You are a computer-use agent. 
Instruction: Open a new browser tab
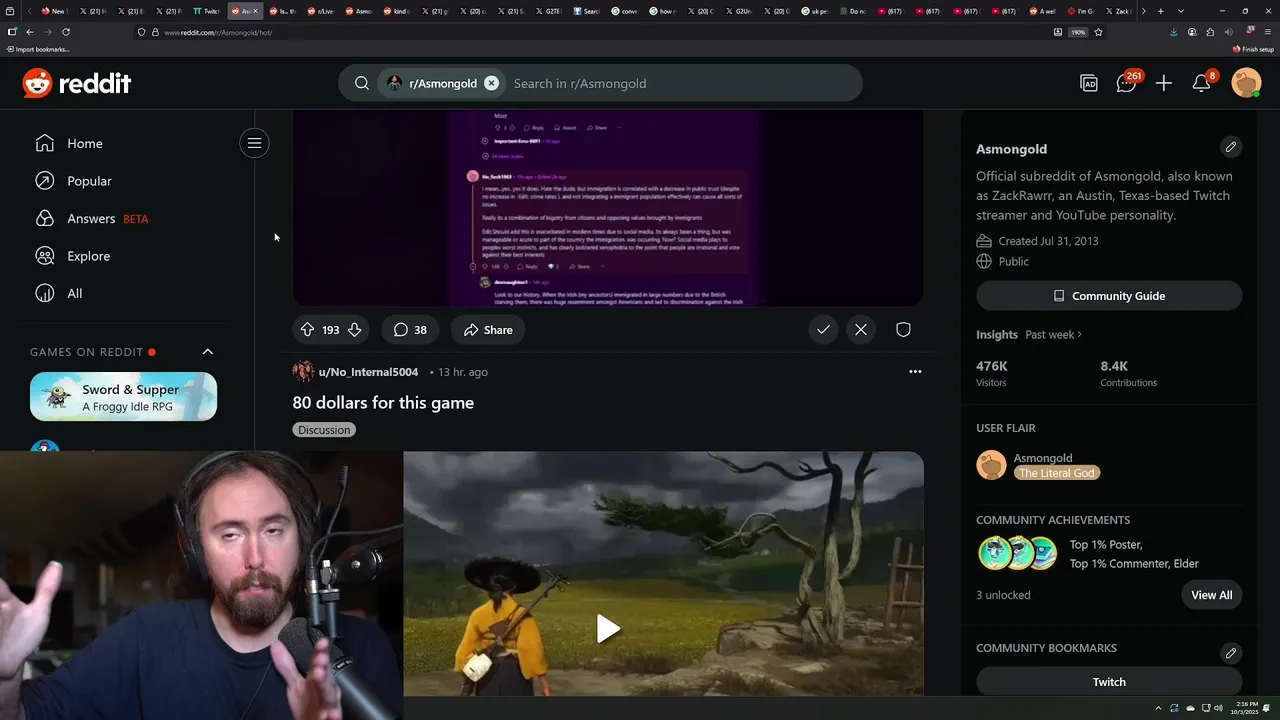(x=1160, y=11)
